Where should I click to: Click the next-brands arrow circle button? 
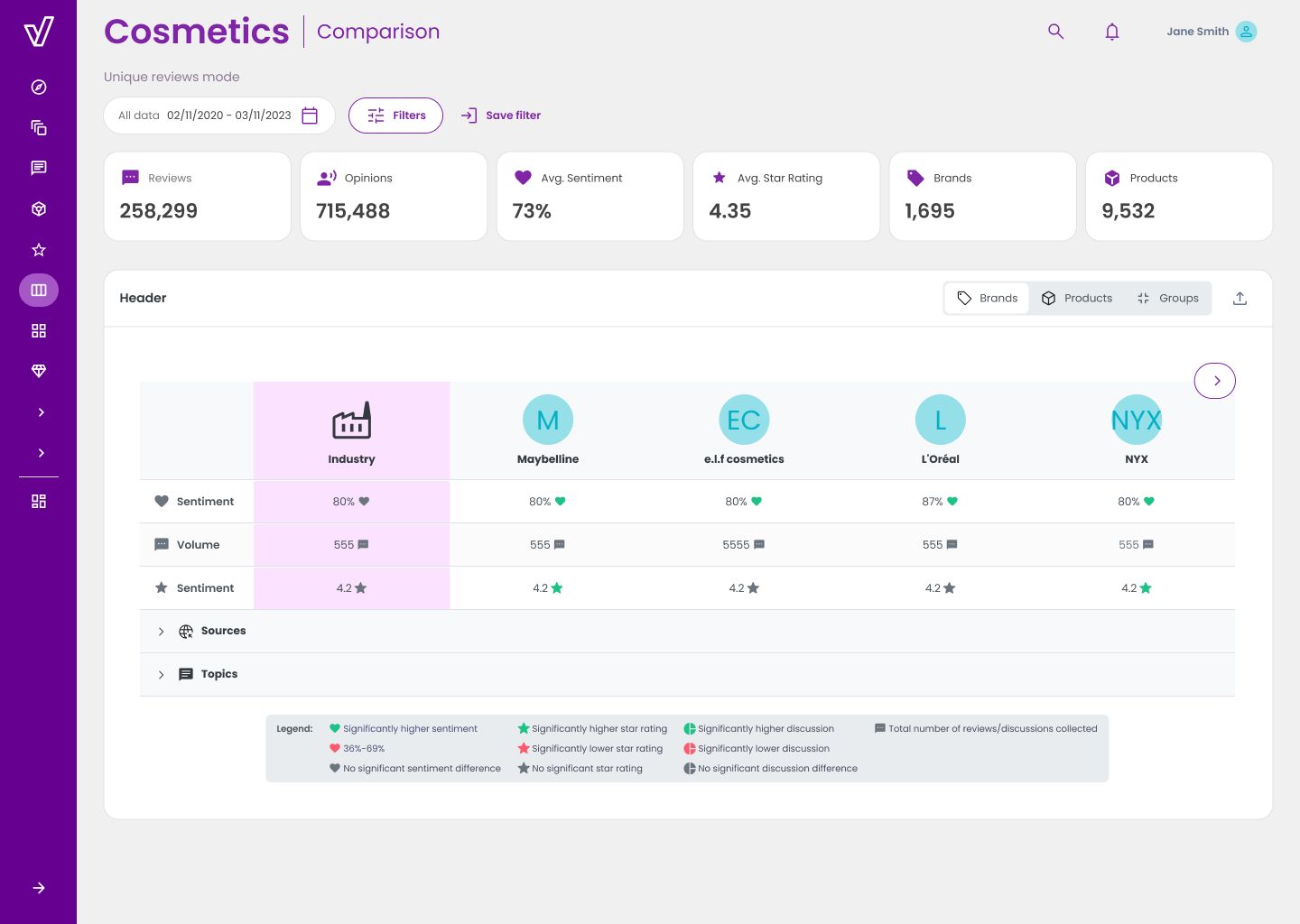tap(1215, 381)
